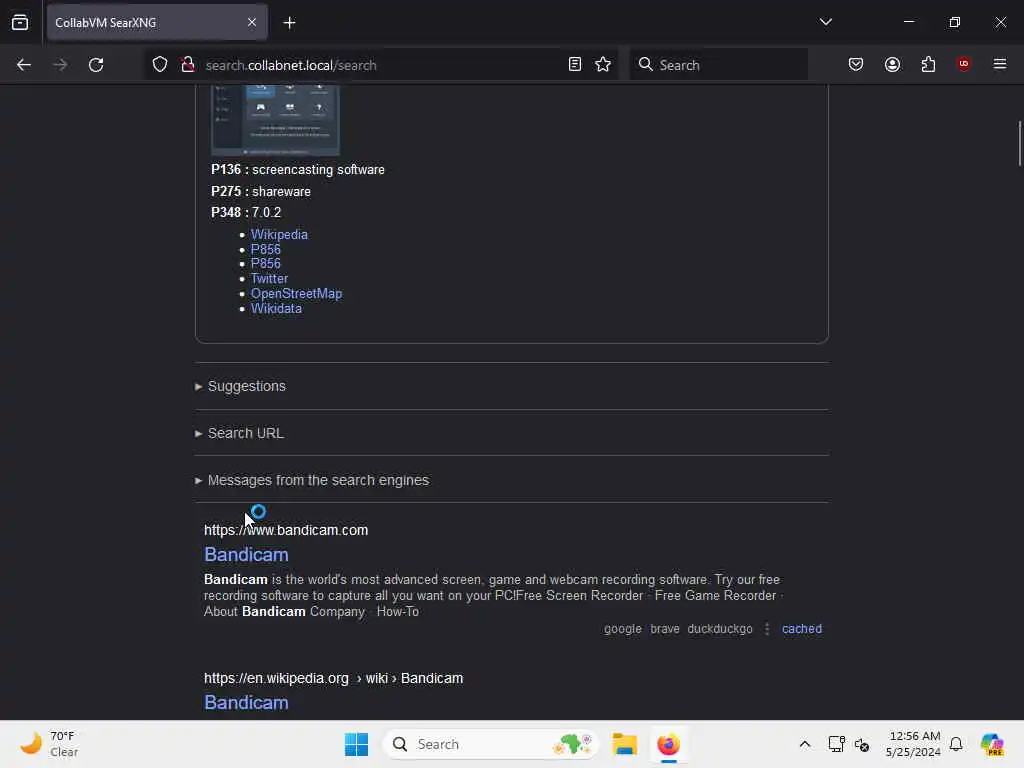Open the Firefox account icon
The height and width of the screenshot is (768, 1024).
[892, 65]
